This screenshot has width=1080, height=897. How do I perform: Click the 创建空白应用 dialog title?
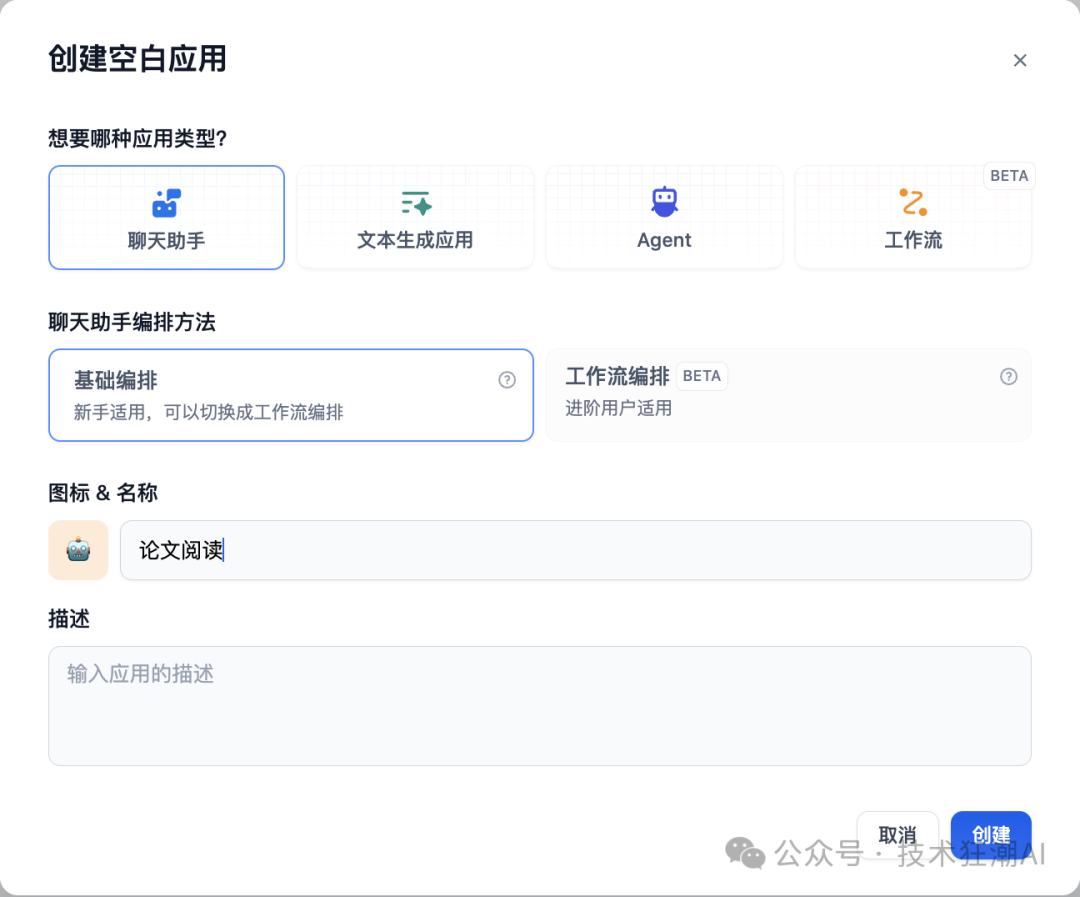[x=137, y=59]
